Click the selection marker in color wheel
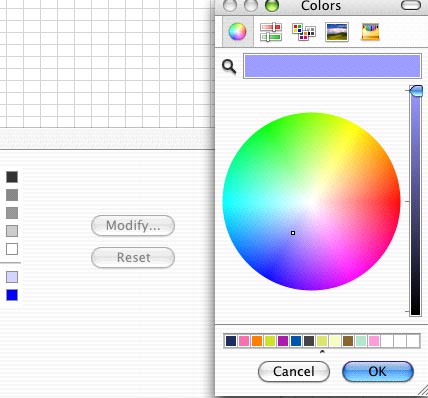428x398 pixels. [293, 233]
